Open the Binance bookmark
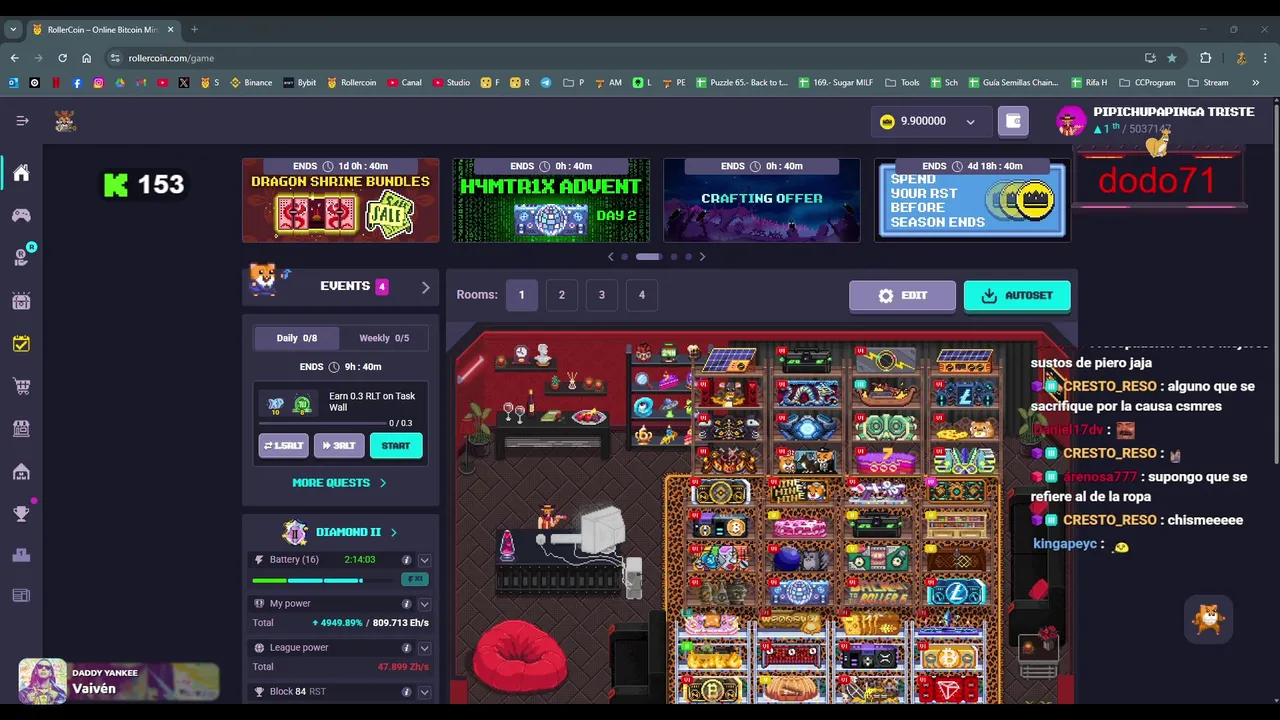 [x=251, y=83]
